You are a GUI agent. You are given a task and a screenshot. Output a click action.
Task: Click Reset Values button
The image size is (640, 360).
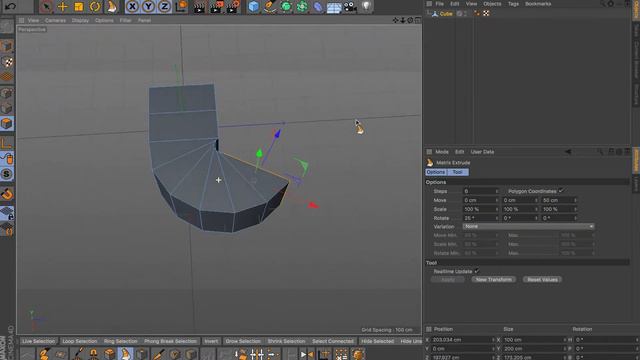click(542, 280)
